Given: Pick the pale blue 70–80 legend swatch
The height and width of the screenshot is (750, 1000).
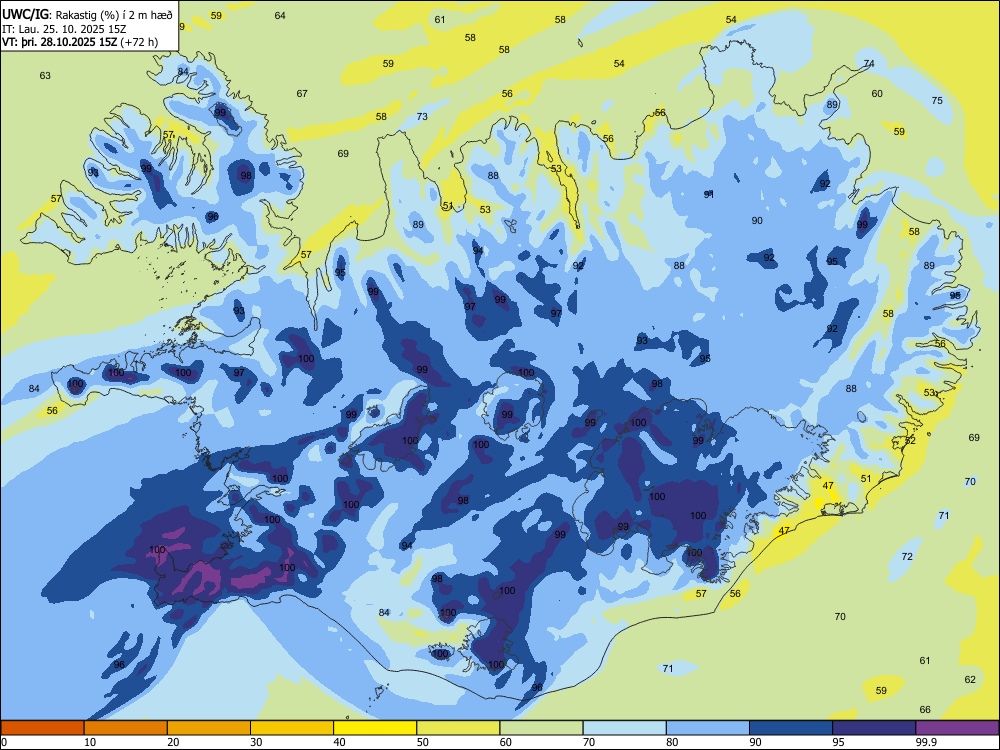Looking at the screenshot, I should pyautogui.click(x=624, y=728).
